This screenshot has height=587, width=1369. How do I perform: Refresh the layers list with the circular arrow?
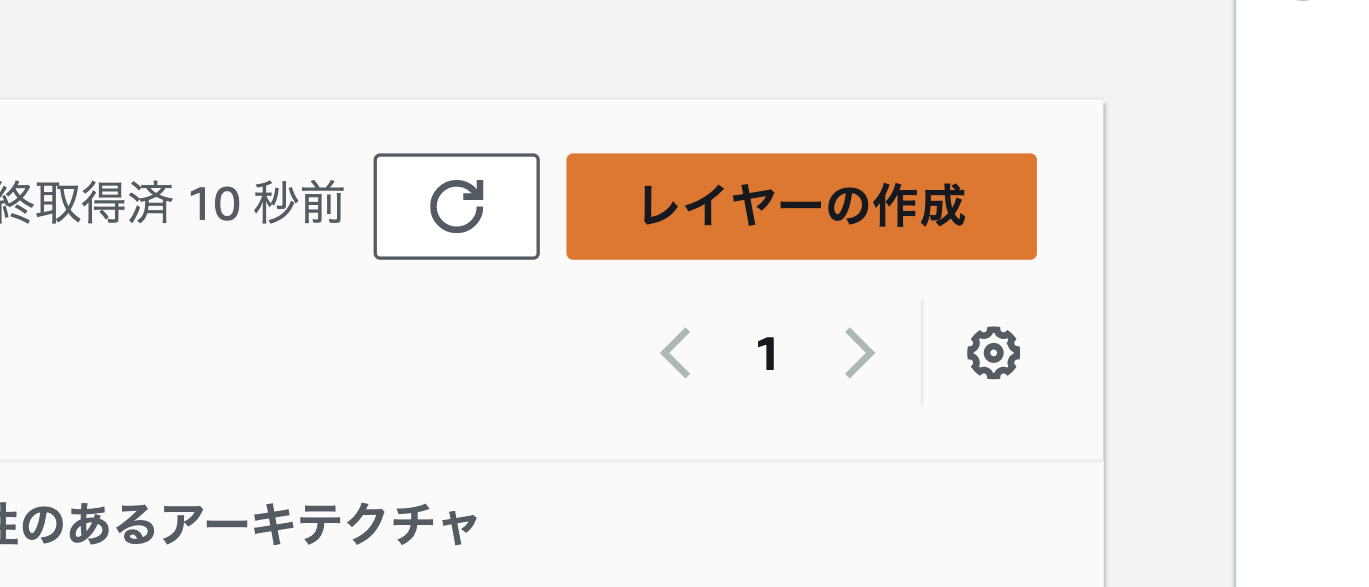point(456,206)
